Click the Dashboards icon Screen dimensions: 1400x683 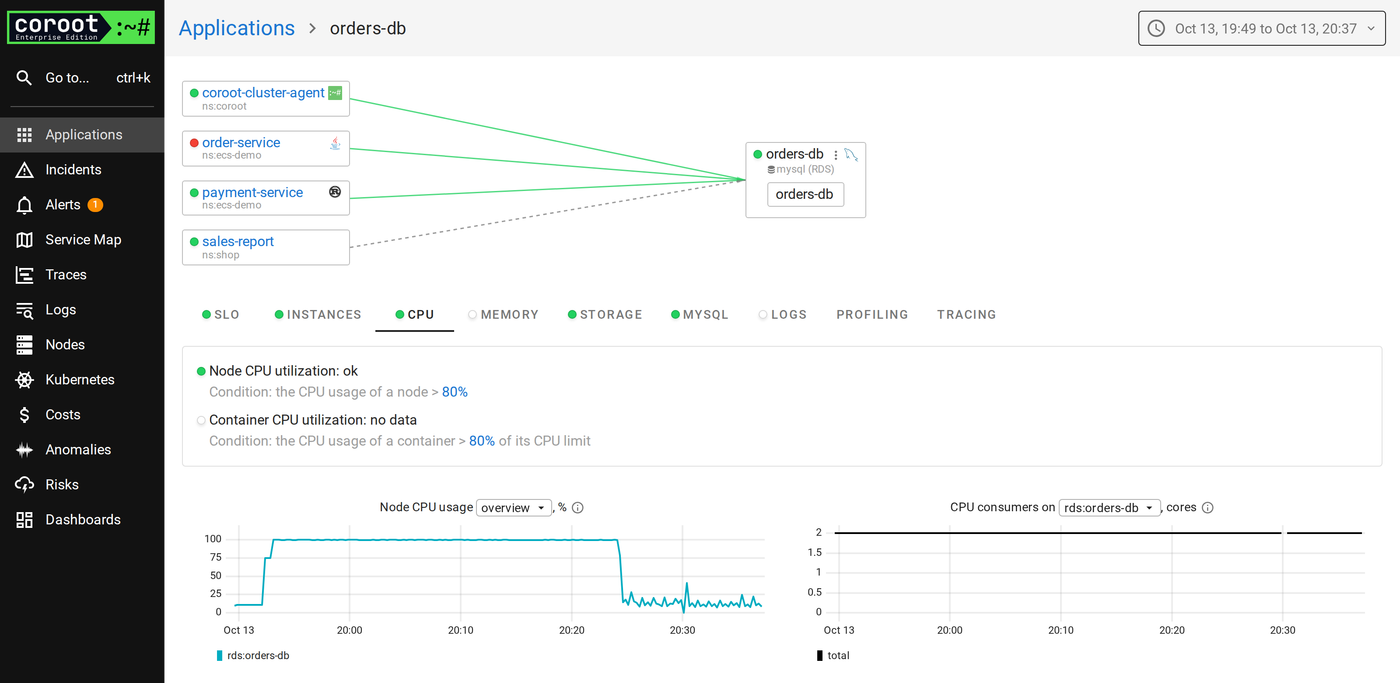[x=25, y=520]
